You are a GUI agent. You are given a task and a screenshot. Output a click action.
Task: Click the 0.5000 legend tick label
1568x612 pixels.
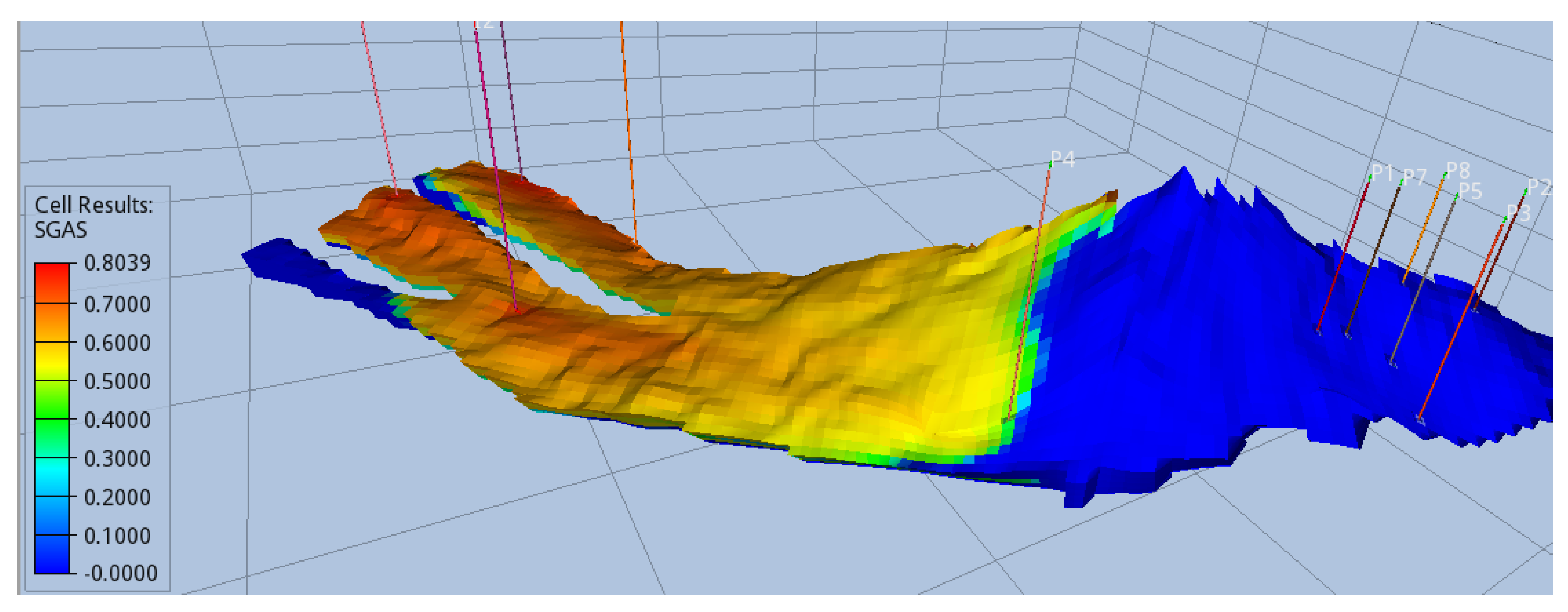(117, 381)
